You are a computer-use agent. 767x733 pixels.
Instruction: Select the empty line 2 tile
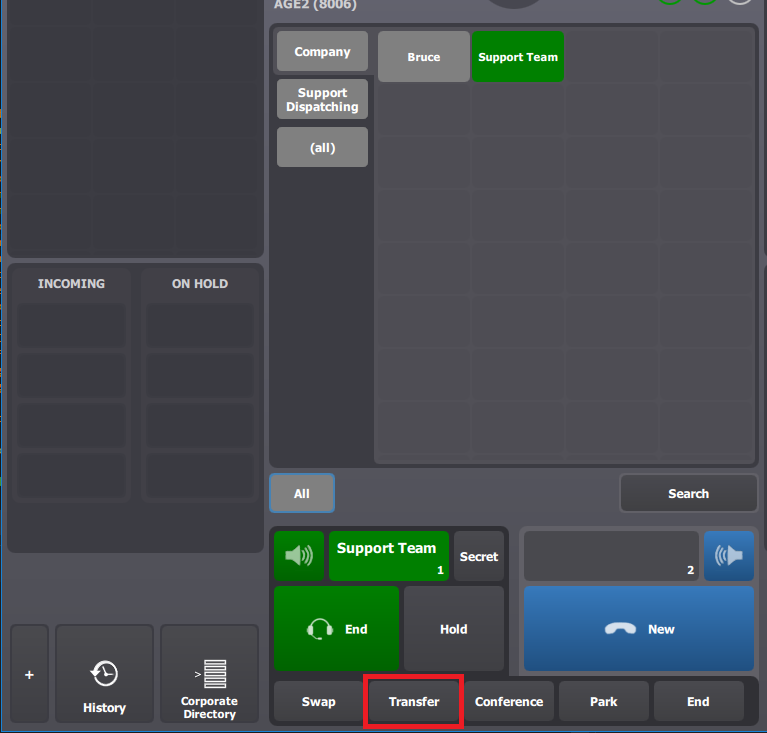611,556
